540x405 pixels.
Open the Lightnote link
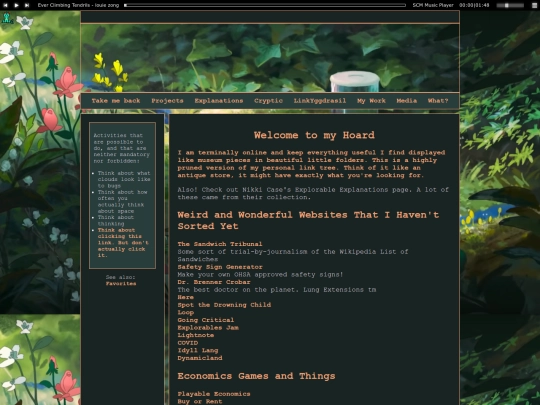(x=196, y=335)
